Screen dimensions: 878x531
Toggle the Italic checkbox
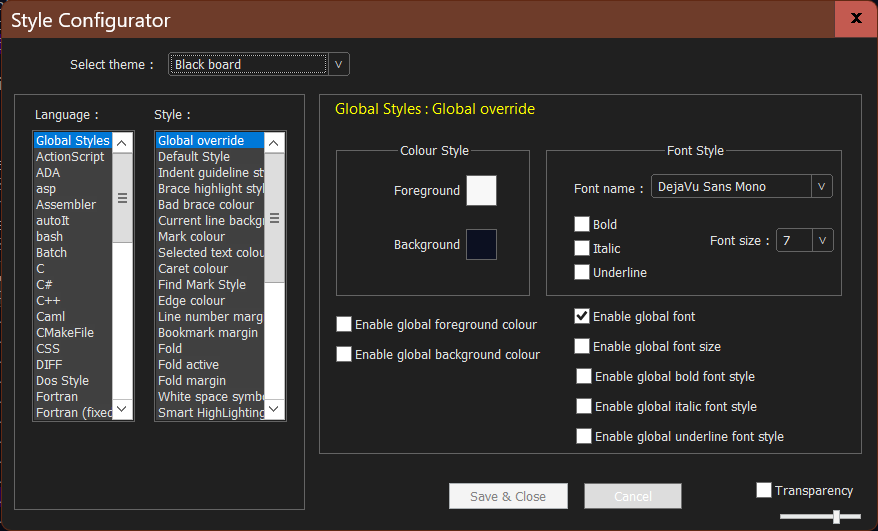tap(582, 248)
